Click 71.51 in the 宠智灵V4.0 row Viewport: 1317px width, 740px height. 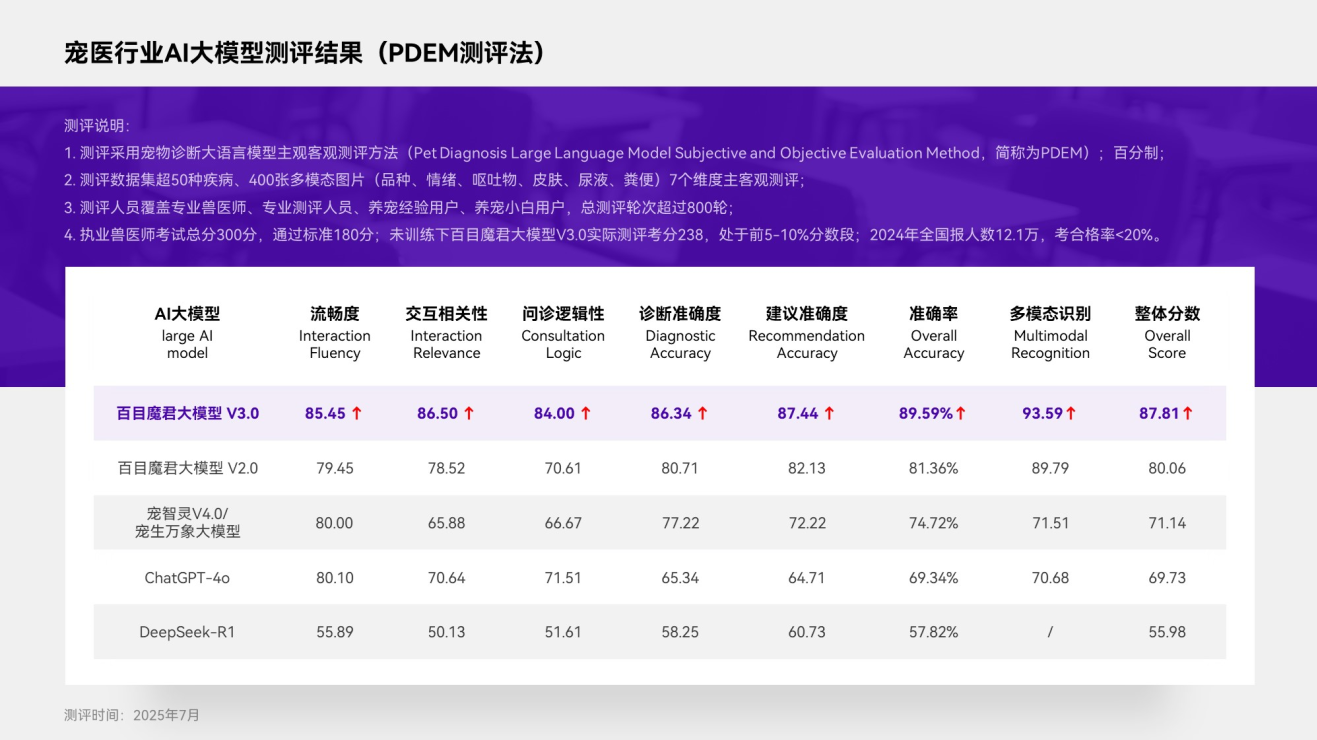(1050, 523)
